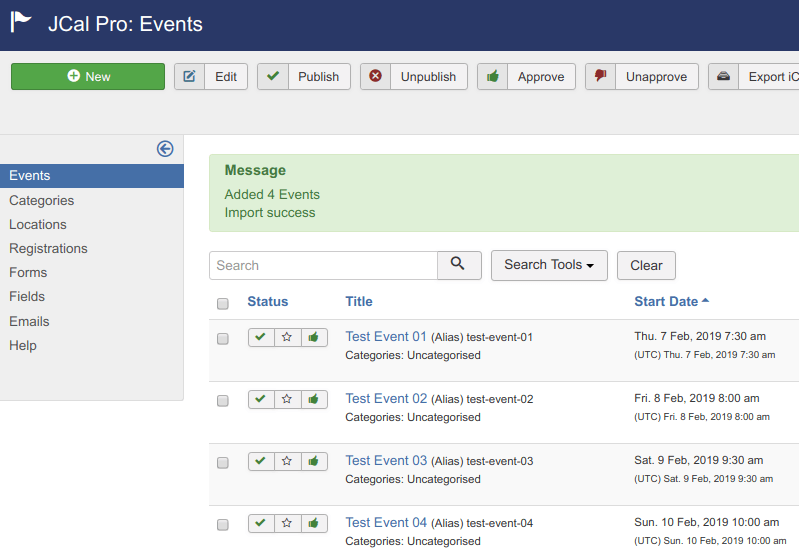Click the 'Added 4 Events' message text

click(272, 194)
